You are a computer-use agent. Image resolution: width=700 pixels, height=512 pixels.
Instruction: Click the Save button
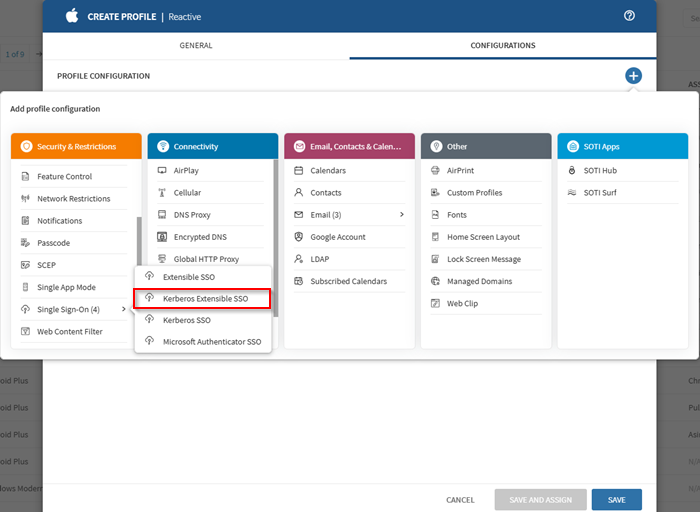coord(616,500)
